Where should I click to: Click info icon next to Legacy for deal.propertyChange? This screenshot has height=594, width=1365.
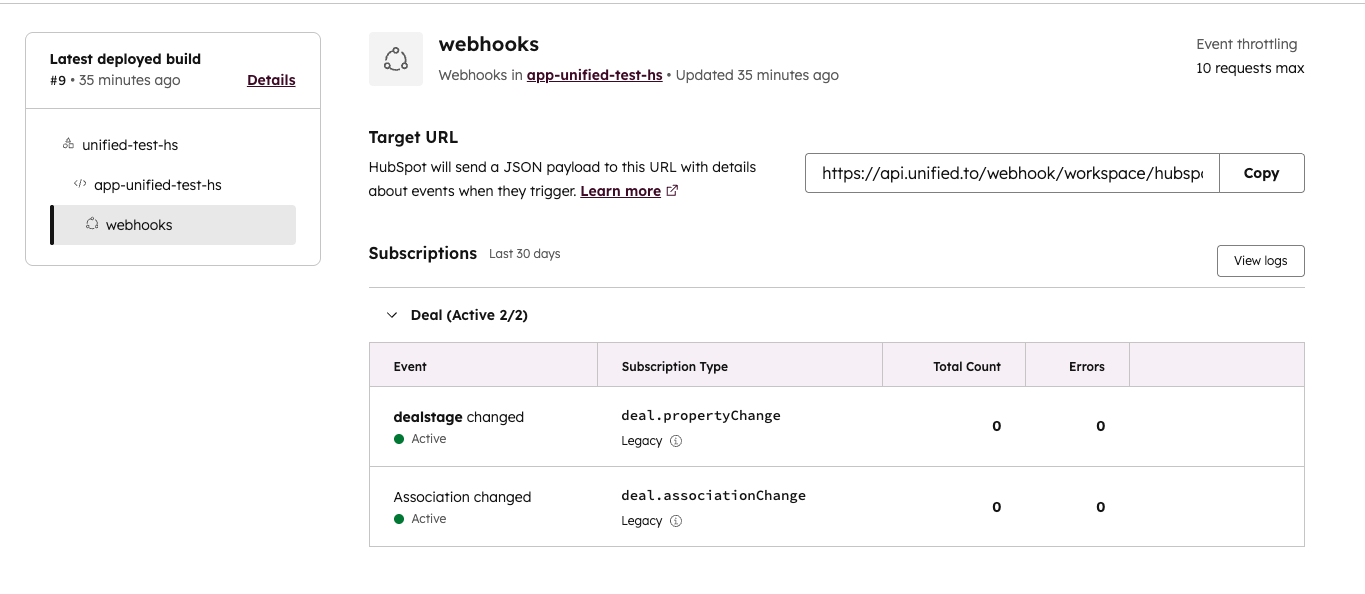click(x=676, y=441)
